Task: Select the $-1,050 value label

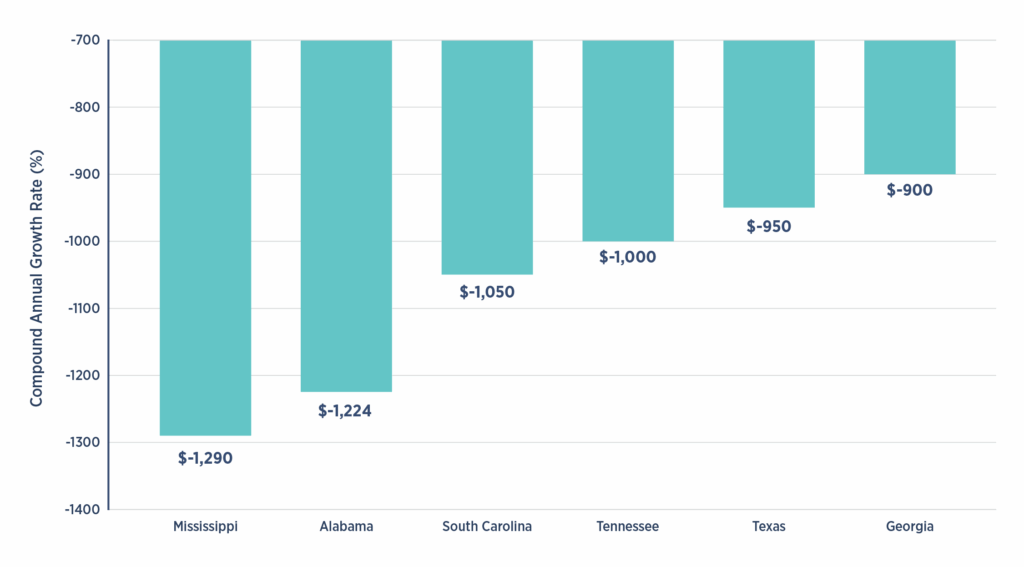Action: (x=487, y=293)
